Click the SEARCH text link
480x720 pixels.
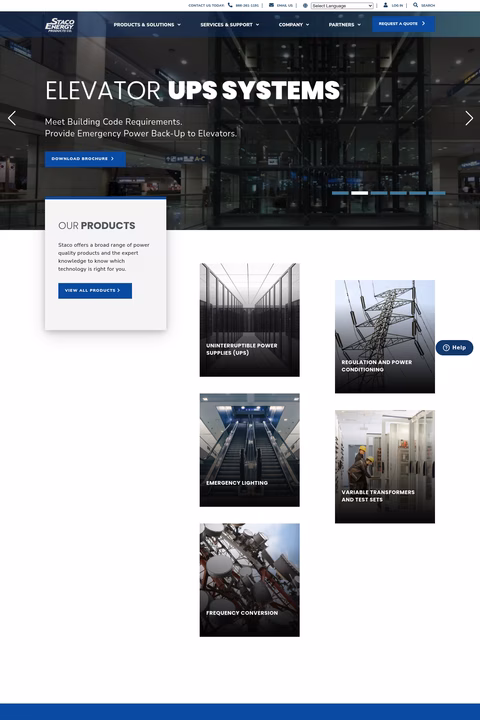coord(428,6)
